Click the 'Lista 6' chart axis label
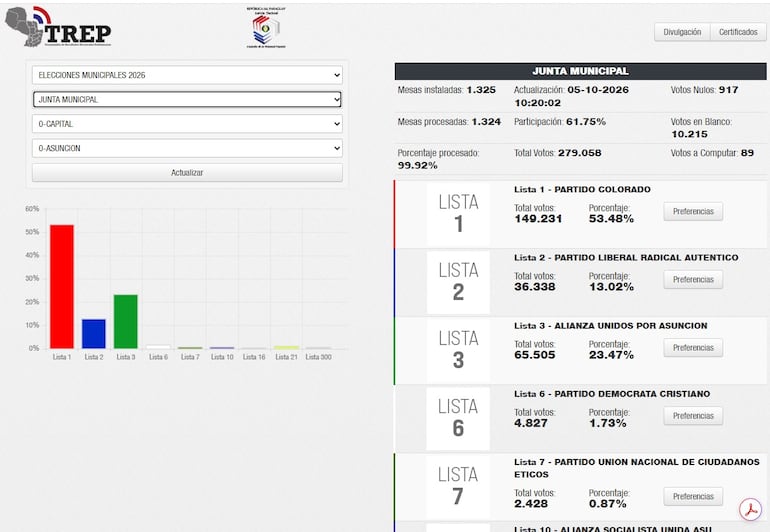 158,357
